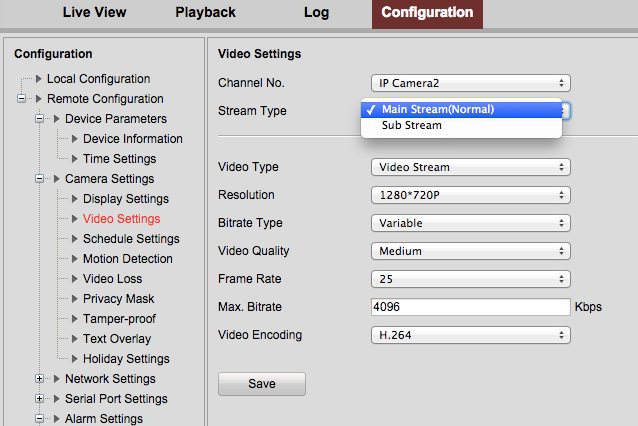Switch to the Live View tab
Image resolution: width=638 pixels, height=426 pixels.
tap(94, 12)
